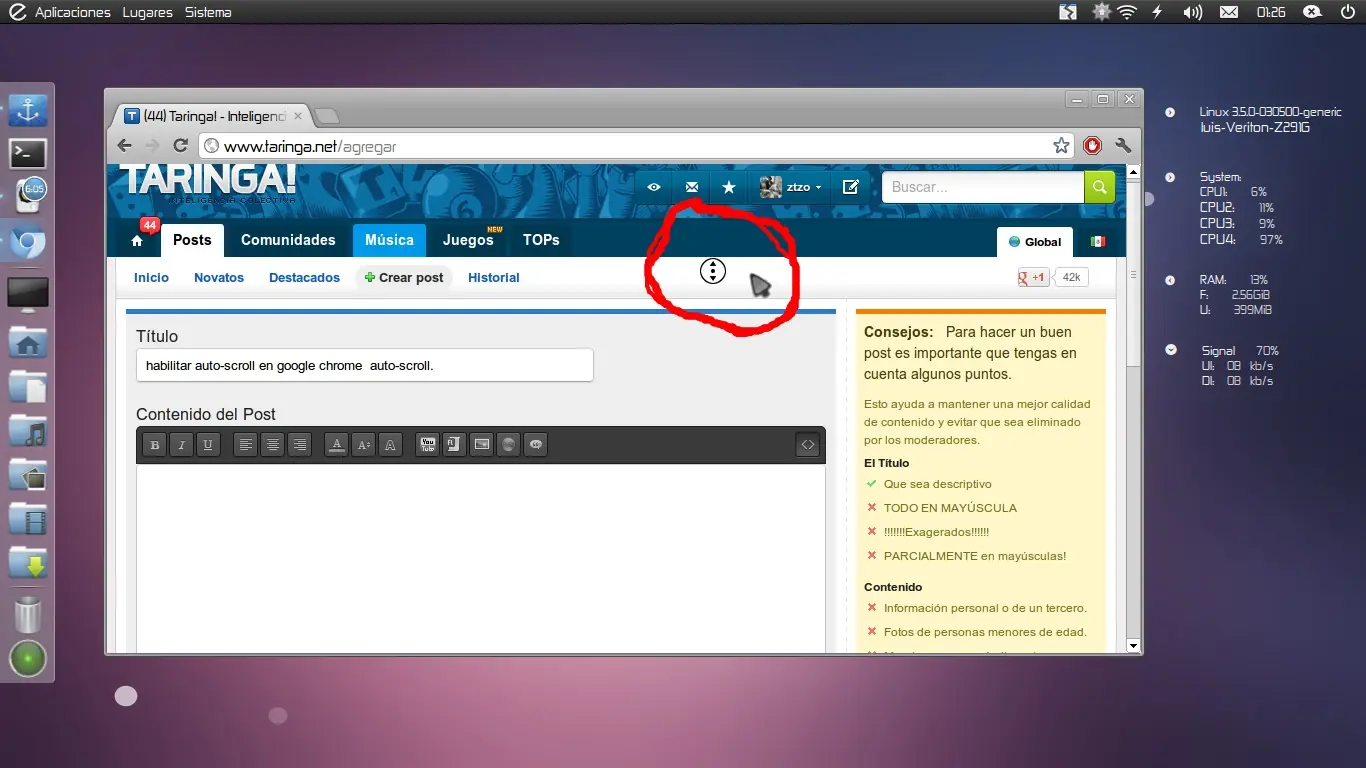Viewport: 1366px width, 768px height.
Task: Click the Taringa! logo
Action: [209, 181]
